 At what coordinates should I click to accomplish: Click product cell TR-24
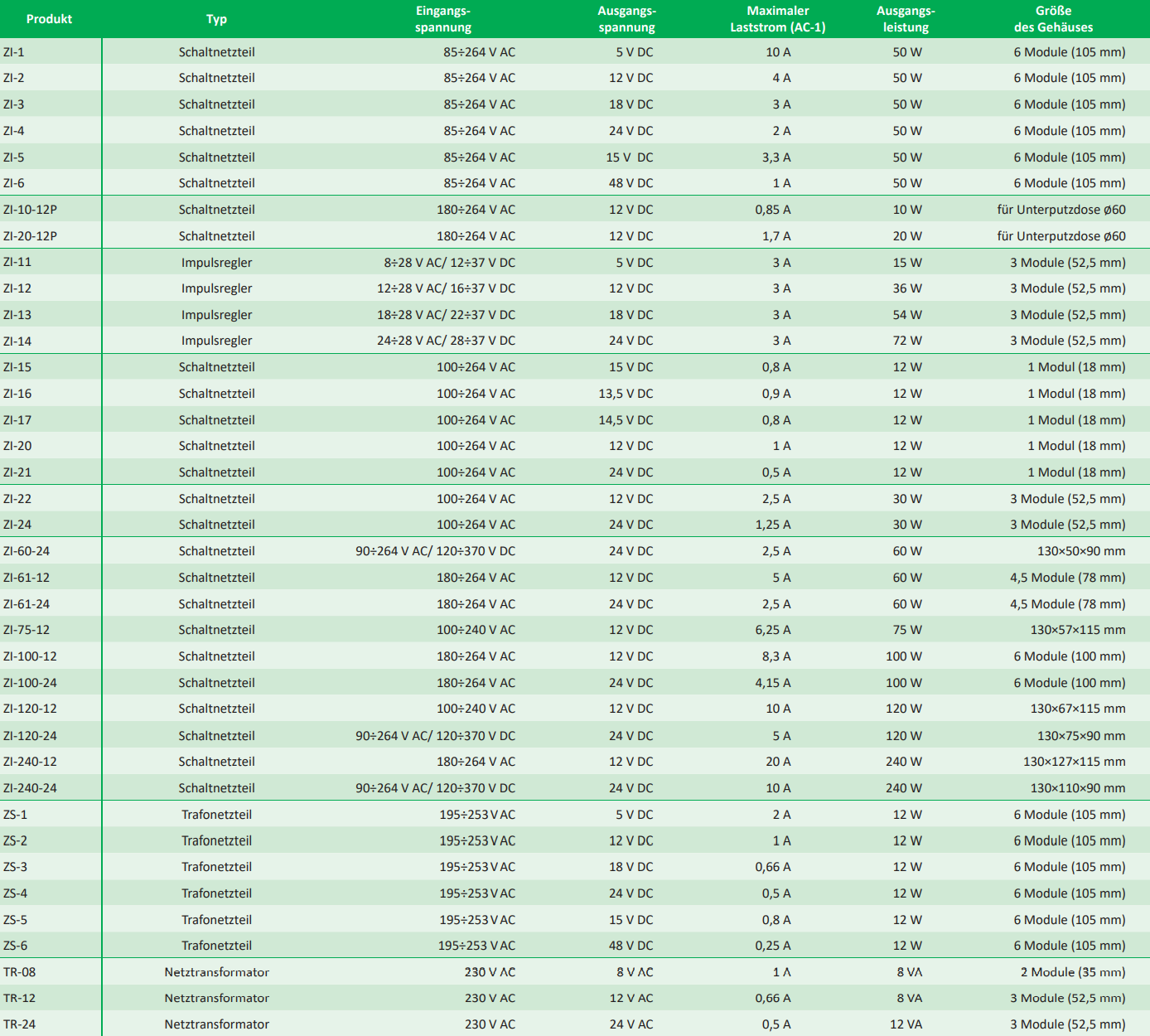pos(19,1024)
